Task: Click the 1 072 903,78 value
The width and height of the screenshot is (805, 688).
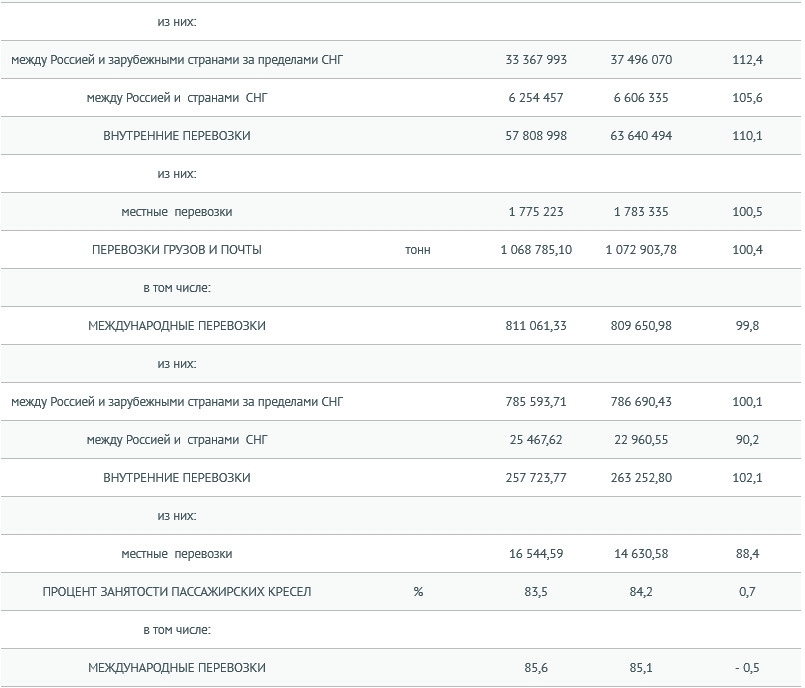Action: coord(641,250)
